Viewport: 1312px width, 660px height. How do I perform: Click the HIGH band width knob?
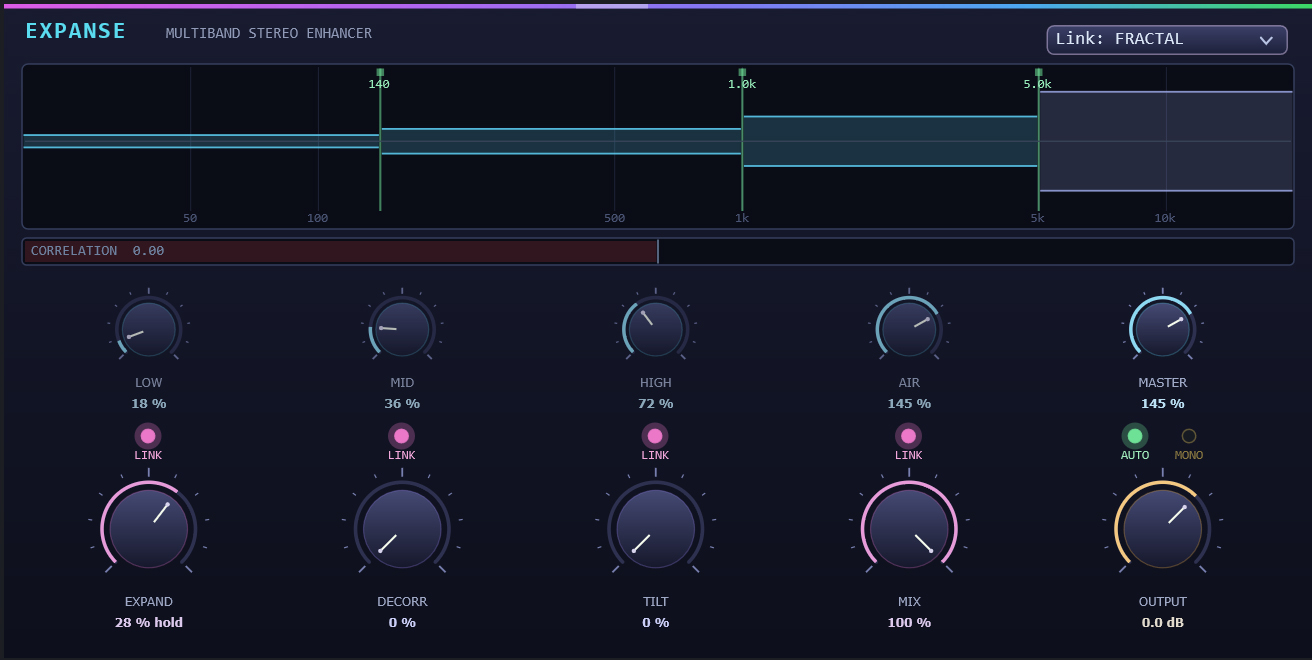[655, 330]
